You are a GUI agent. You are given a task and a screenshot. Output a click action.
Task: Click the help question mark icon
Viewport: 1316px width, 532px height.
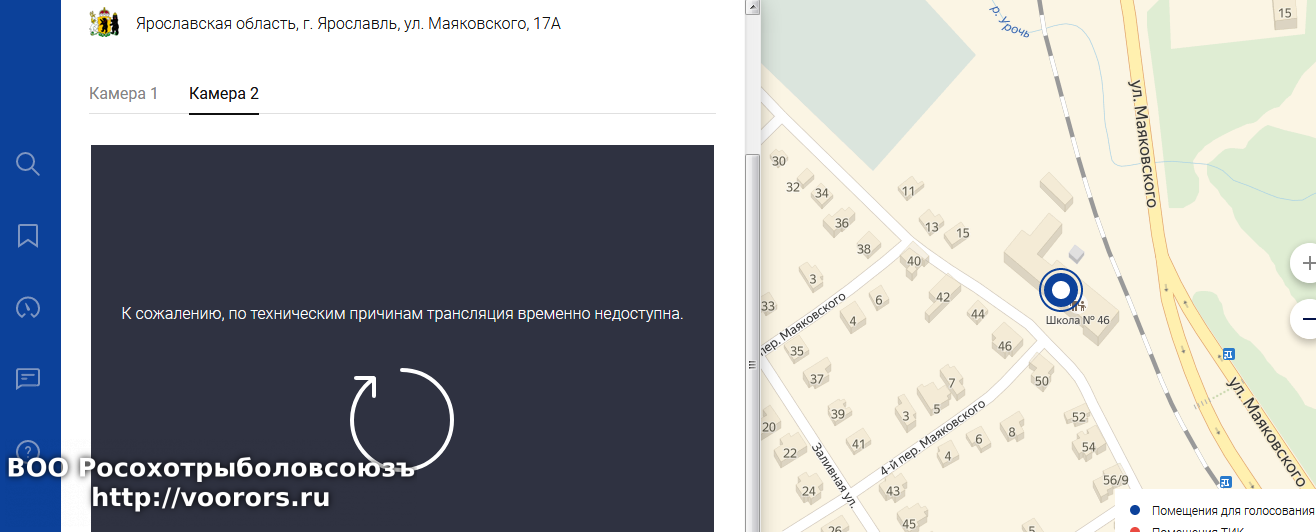coord(28,450)
